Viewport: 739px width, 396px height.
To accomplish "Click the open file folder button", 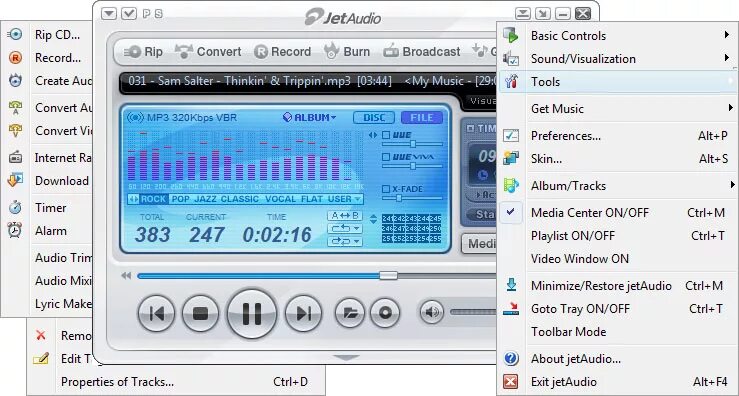I will point(350,313).
